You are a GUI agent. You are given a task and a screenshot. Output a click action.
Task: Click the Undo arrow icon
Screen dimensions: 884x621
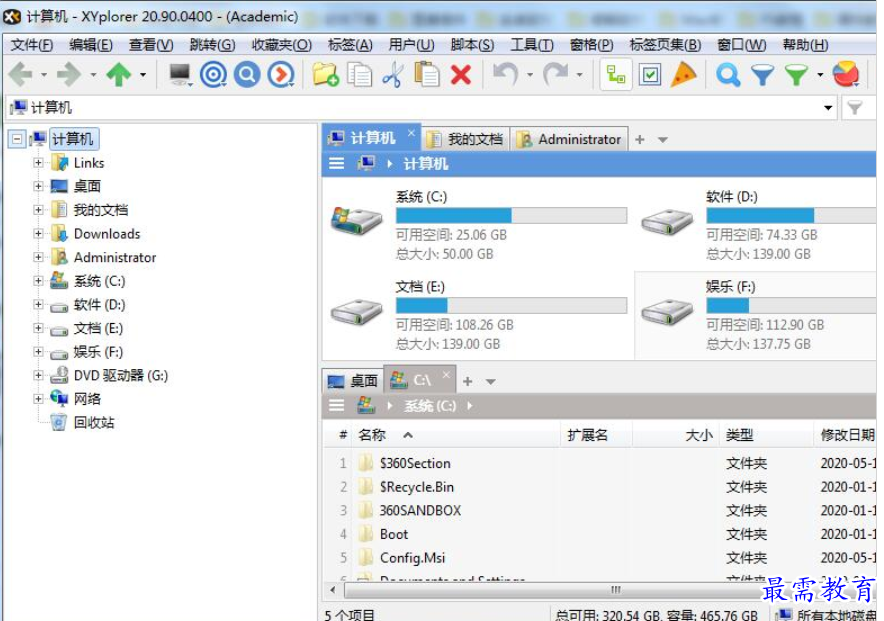[x=505, y=75]
